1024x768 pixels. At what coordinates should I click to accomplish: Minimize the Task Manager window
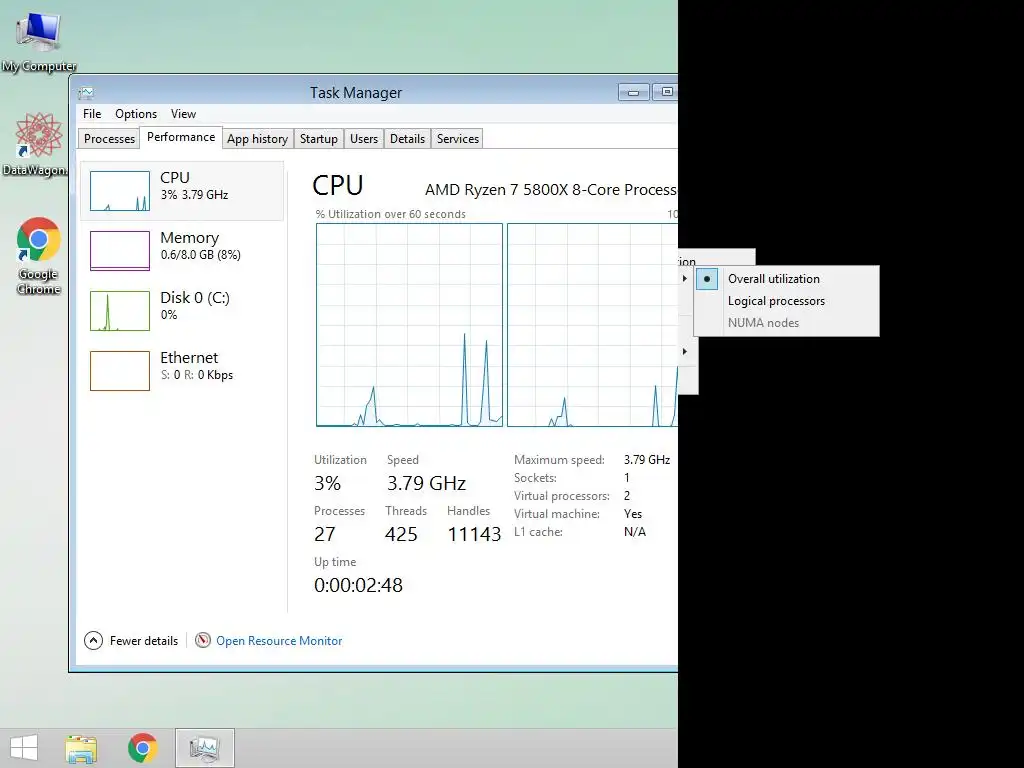(633, 92)
